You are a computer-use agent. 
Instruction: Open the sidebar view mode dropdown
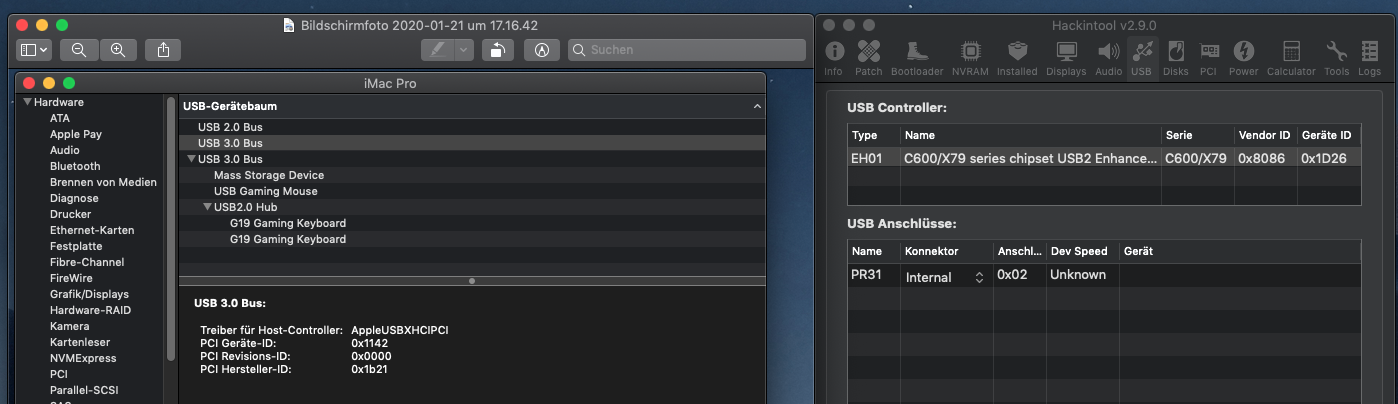(x=33, y=49)
